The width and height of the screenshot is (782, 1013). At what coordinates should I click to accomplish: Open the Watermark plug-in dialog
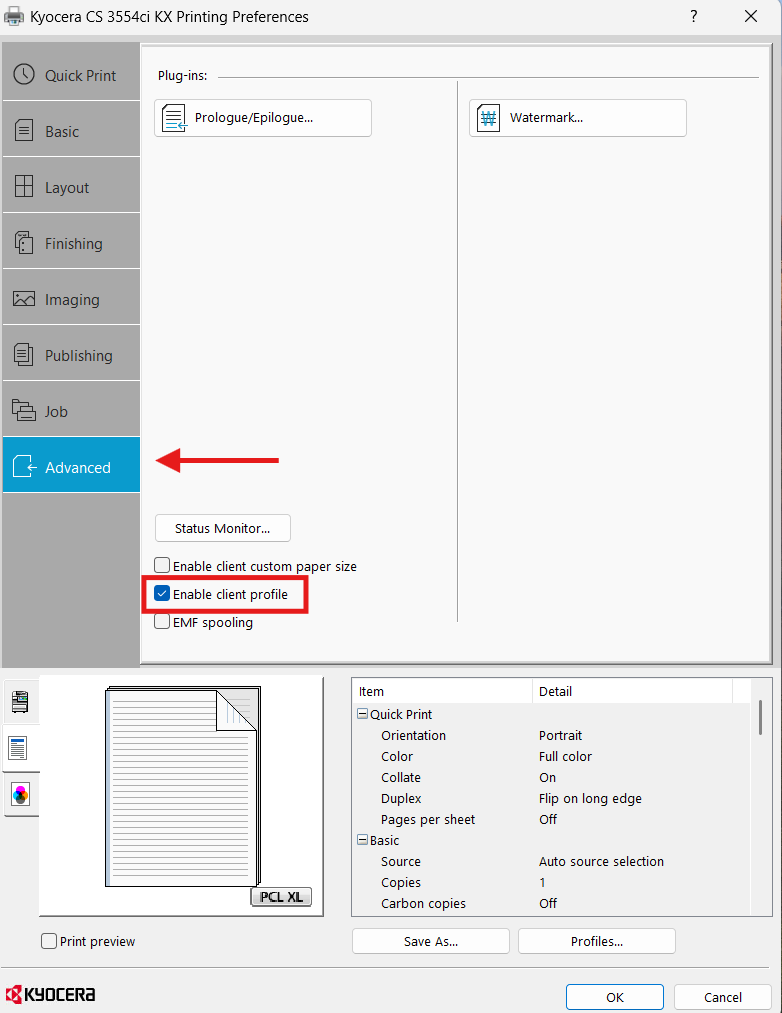[578, 118]
